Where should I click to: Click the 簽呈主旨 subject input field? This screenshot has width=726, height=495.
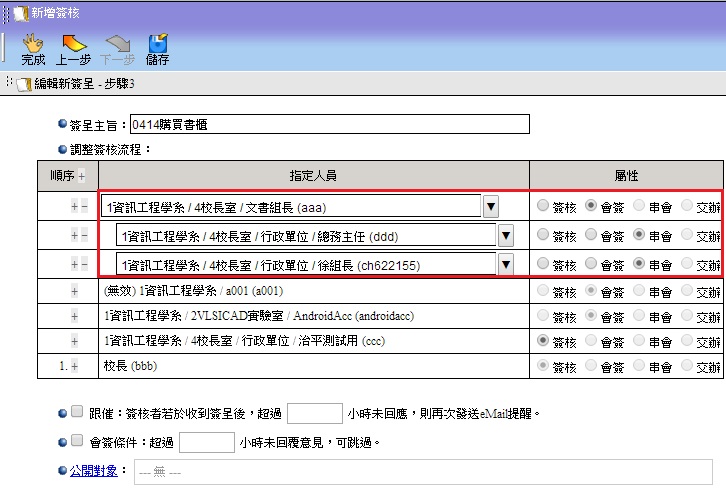(330, 124)
